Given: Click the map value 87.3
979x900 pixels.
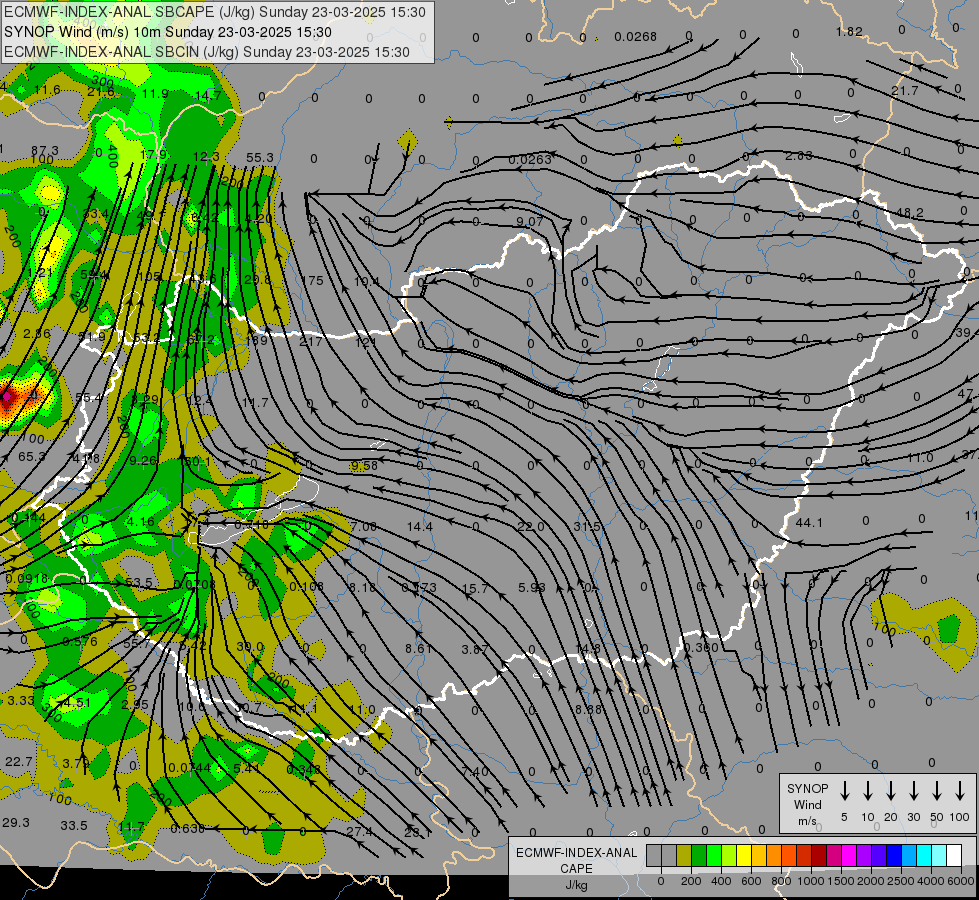Looking at the screenshot, I should click(x=44, y=151).
